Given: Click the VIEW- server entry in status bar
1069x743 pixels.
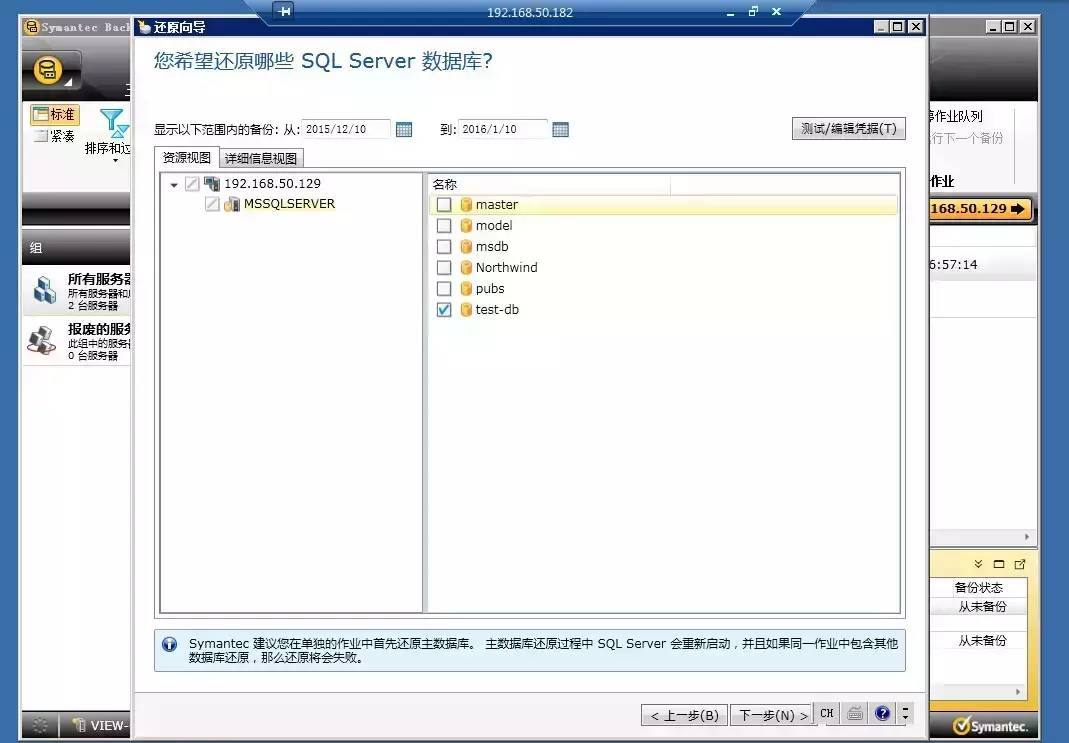Looking at the screenshot, I should (101, 725).
